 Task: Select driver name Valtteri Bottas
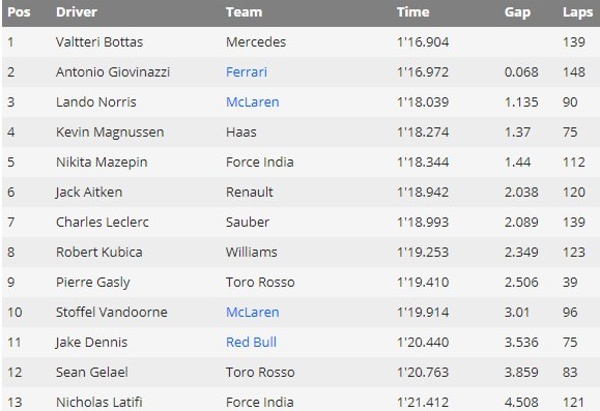point(98,42)
